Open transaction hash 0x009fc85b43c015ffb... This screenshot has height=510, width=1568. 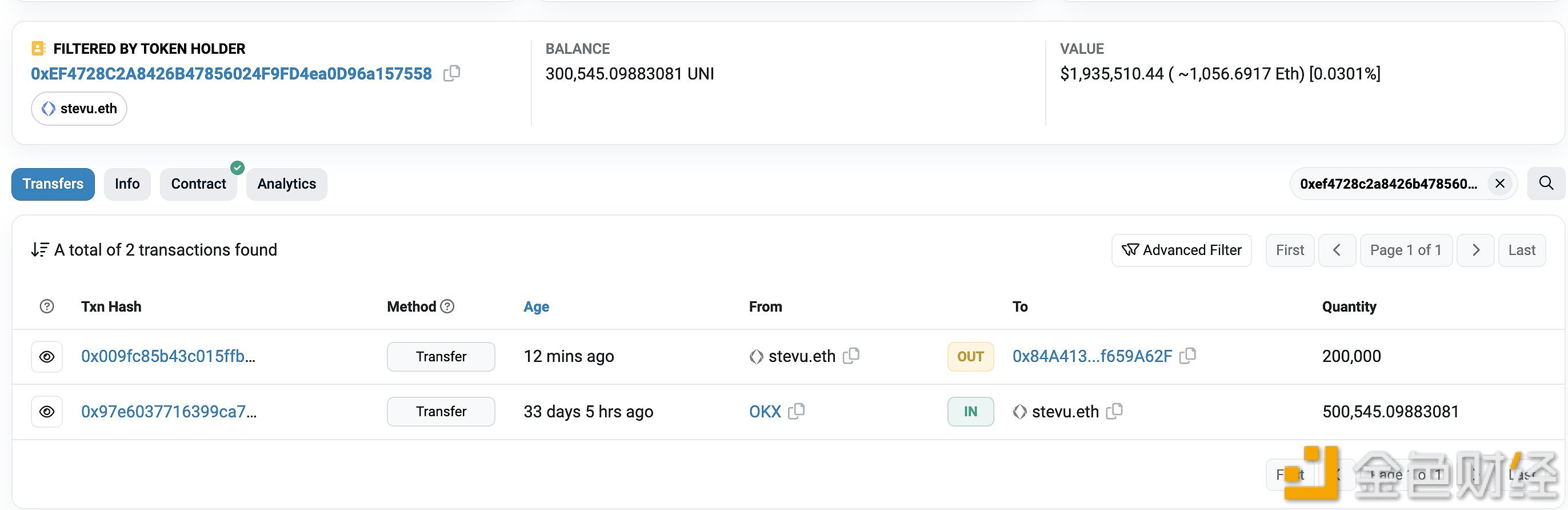169,356
